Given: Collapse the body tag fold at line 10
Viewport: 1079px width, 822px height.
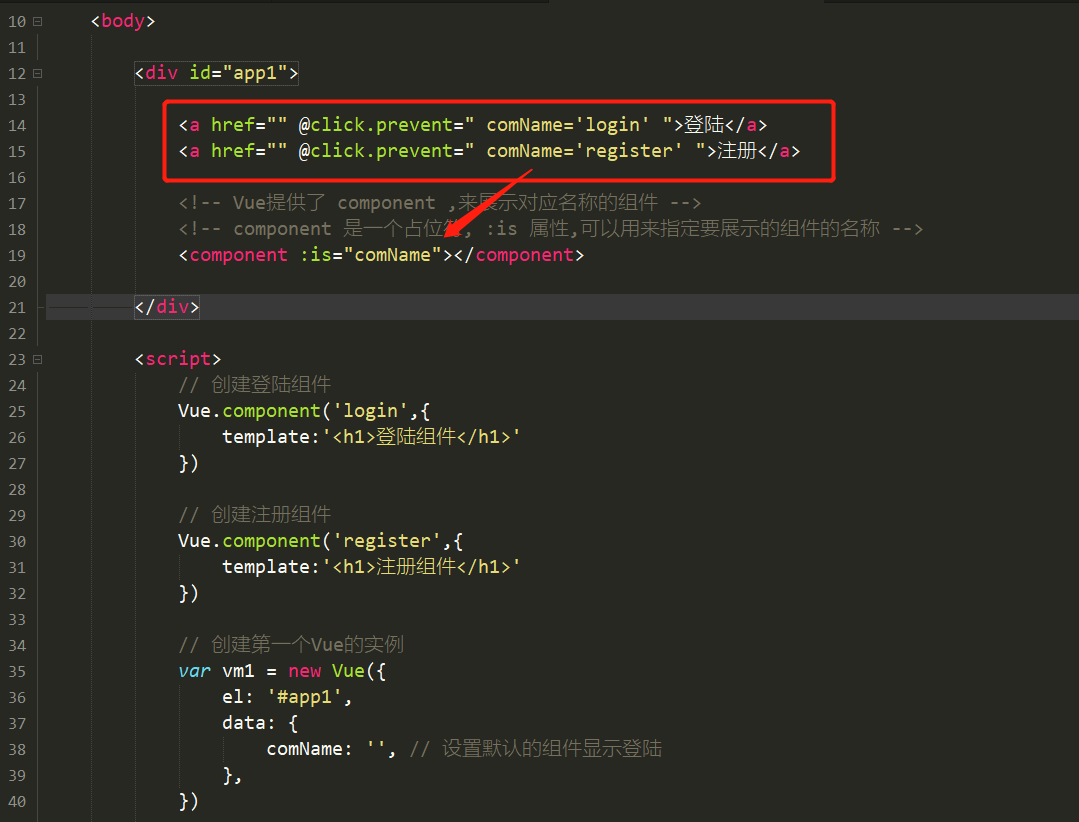Looking at the screenshot, I should click(38, 21).
